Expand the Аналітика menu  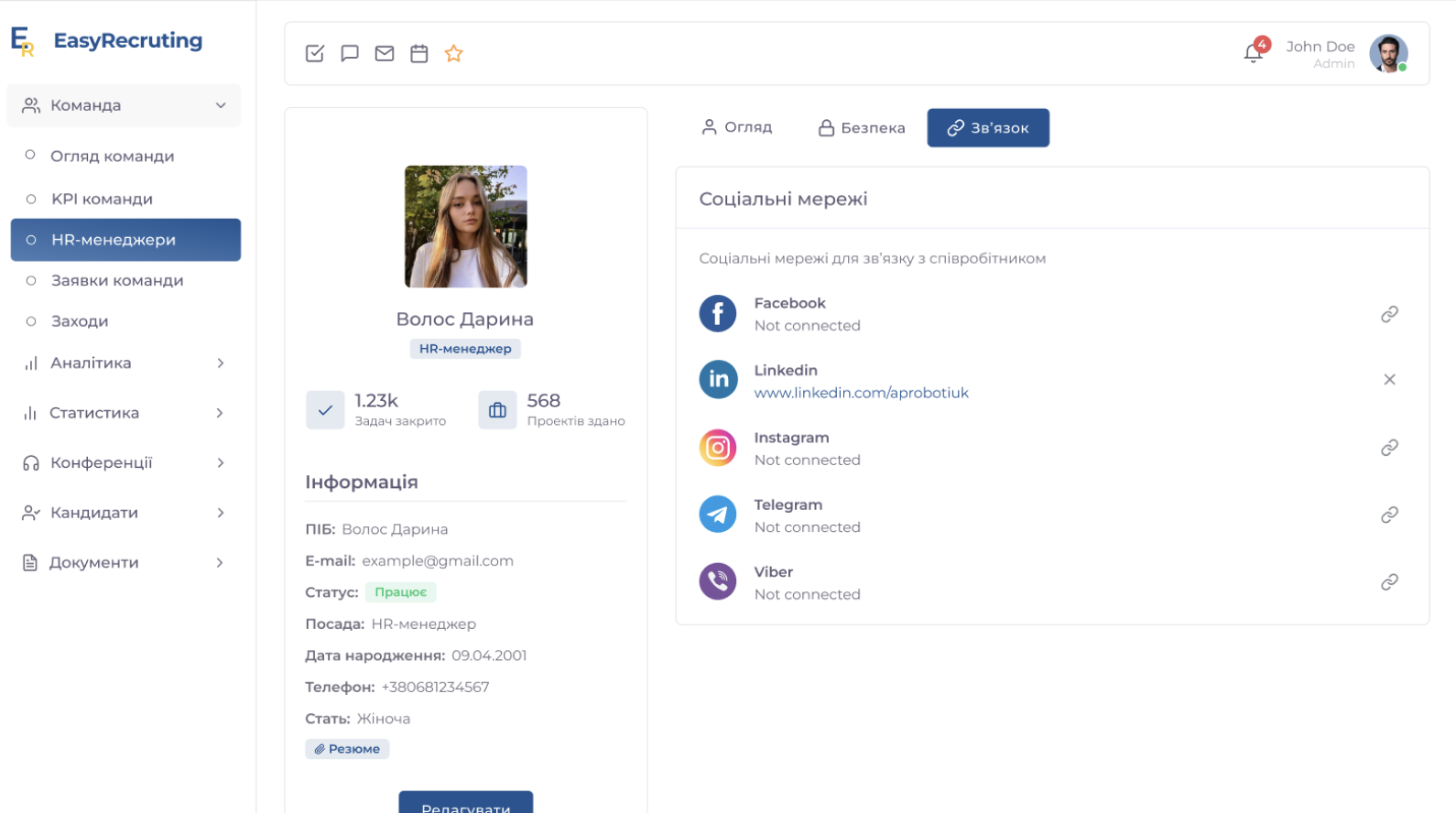[x=124, y=363]
